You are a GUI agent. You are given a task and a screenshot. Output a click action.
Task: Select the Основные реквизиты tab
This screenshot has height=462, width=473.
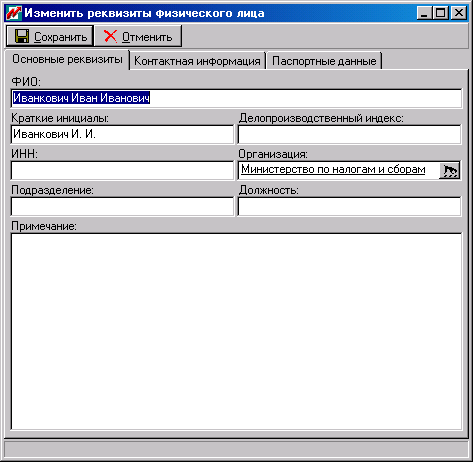[x=67, y=59]
